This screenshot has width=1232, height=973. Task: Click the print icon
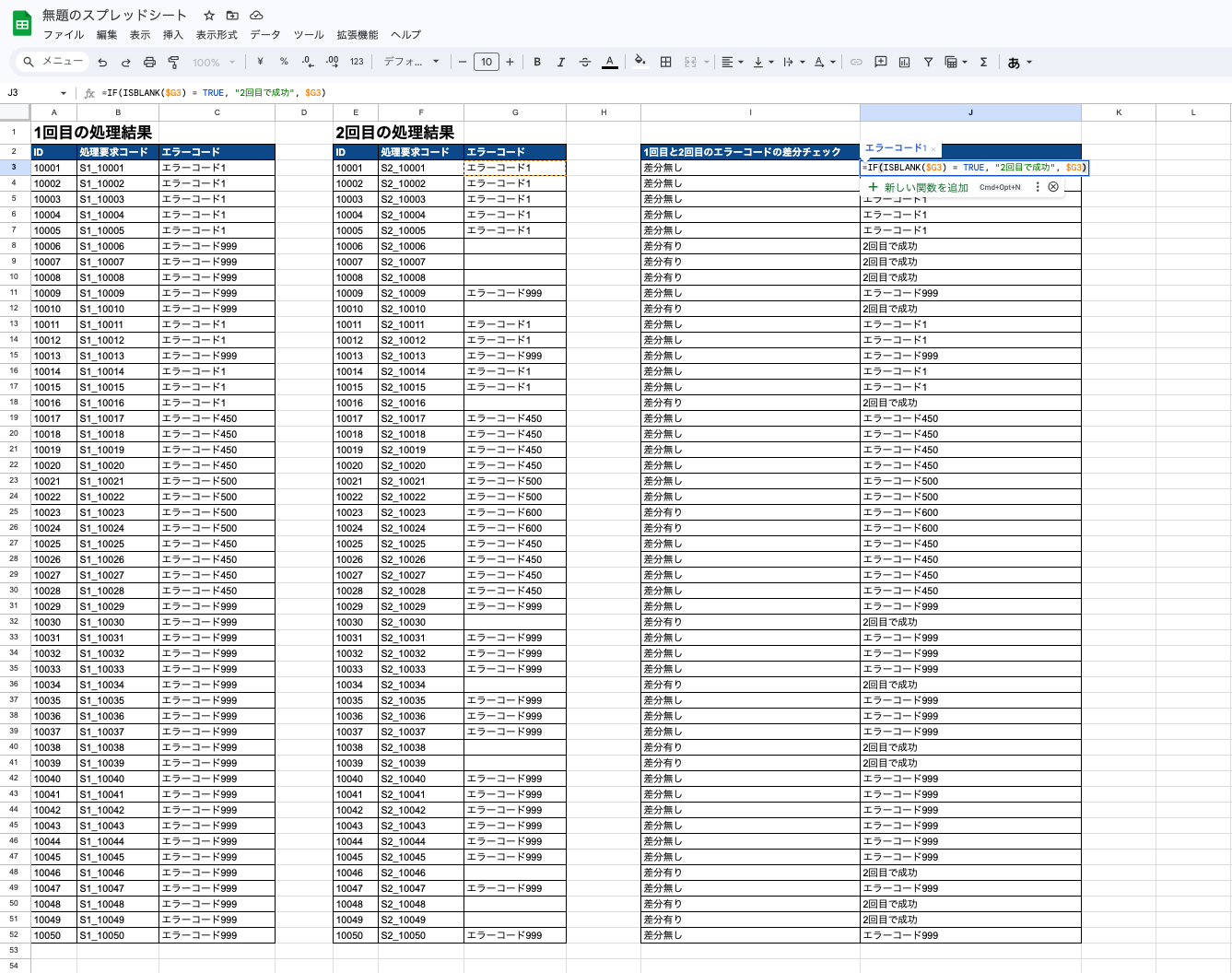pos(149,62)
